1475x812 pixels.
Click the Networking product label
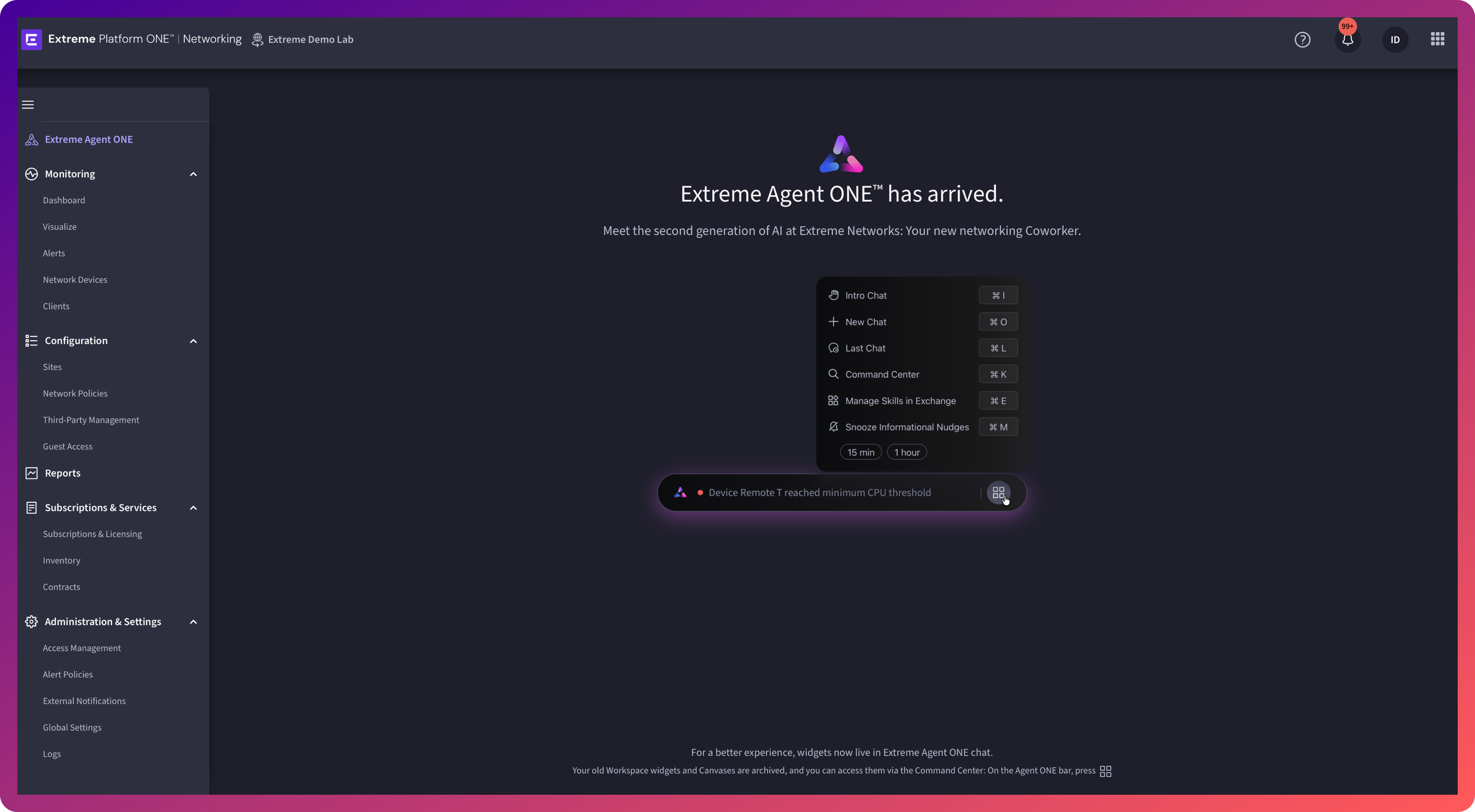(x=212, y=39)
